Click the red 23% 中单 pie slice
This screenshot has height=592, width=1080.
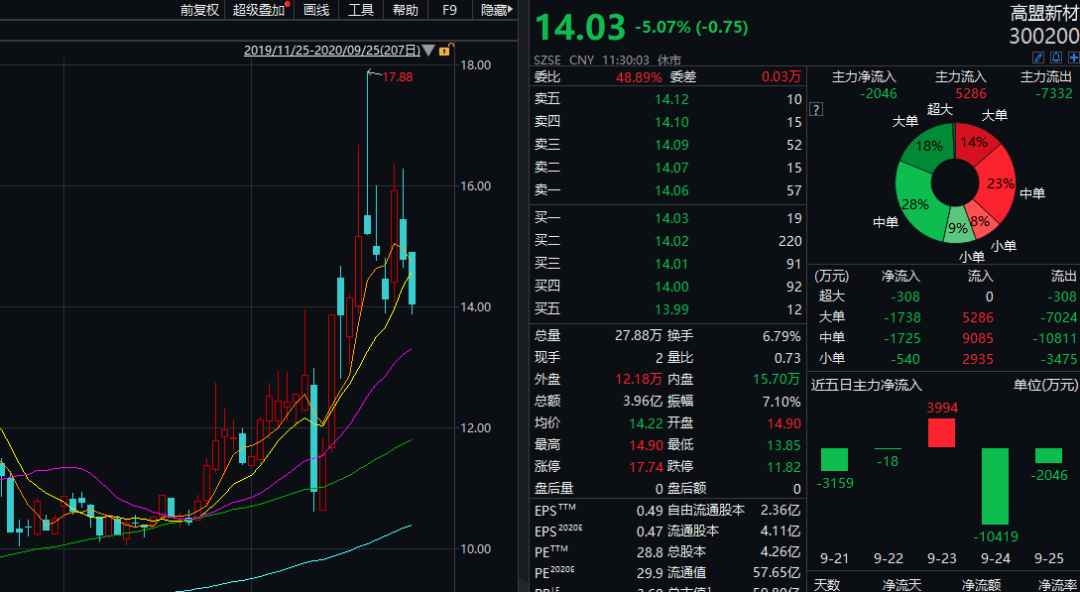(998, 183)
